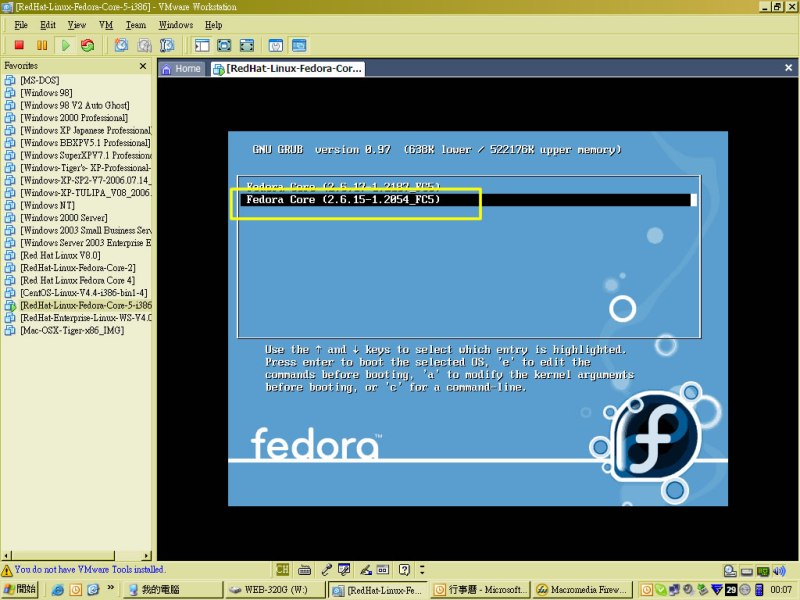Enter Full Screen mode from toolbar

pos(224,45)
